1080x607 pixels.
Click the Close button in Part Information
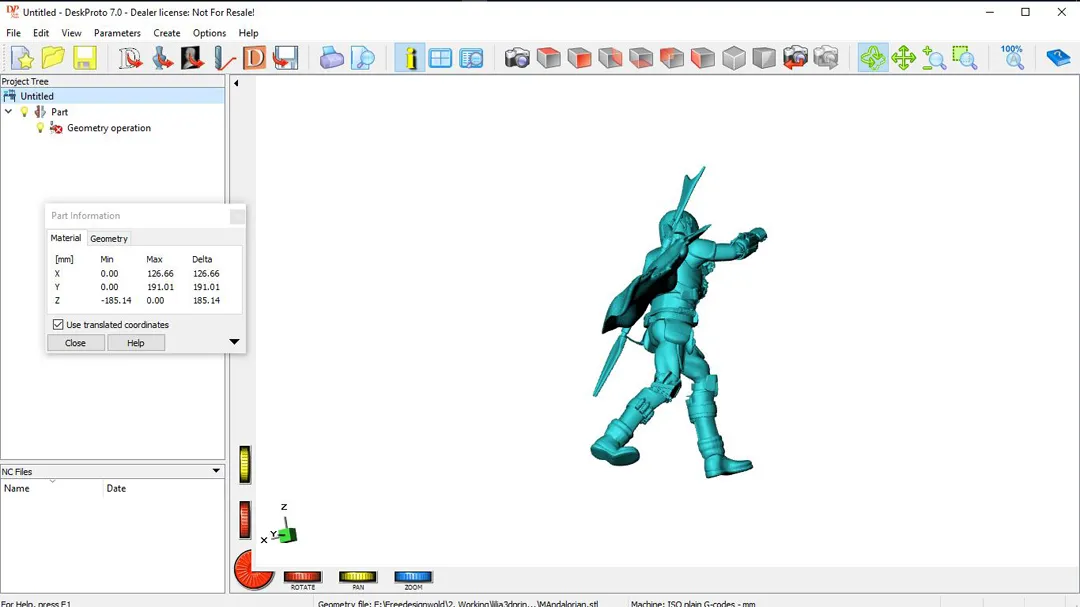[x=76, y=343]
